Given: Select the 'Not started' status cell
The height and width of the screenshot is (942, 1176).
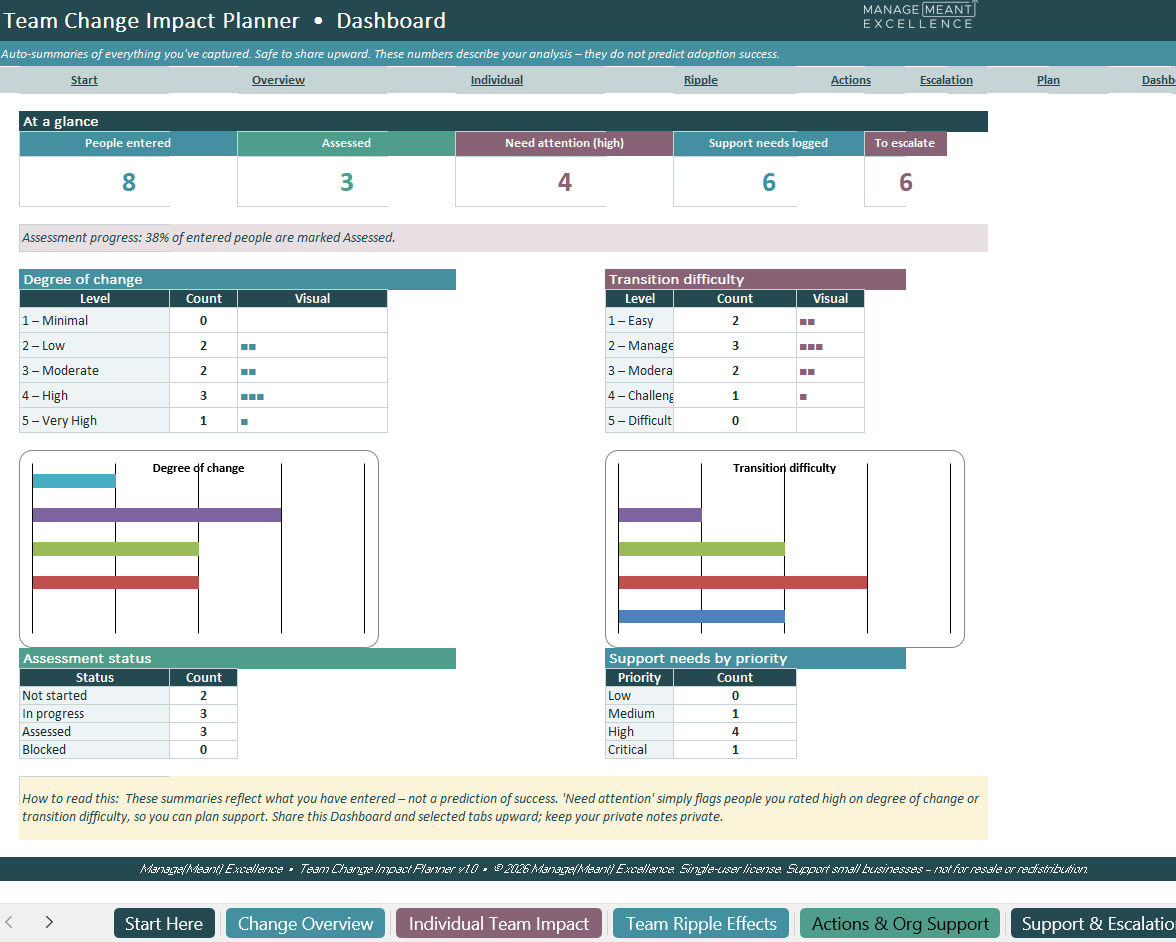Looking at the screenshot, I should [94, 695].
